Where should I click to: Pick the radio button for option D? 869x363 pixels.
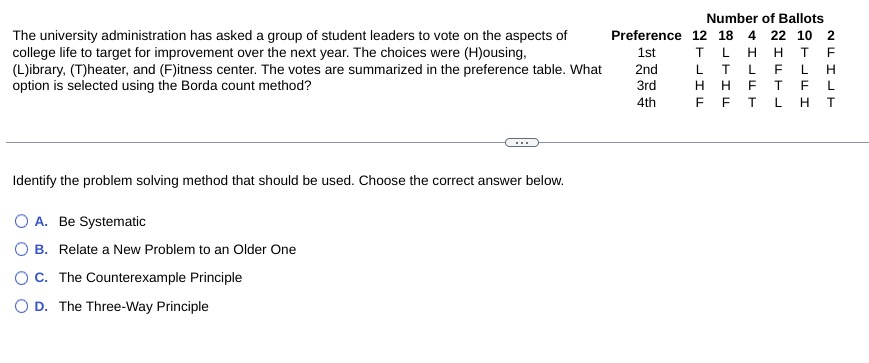tap(21, 306)
